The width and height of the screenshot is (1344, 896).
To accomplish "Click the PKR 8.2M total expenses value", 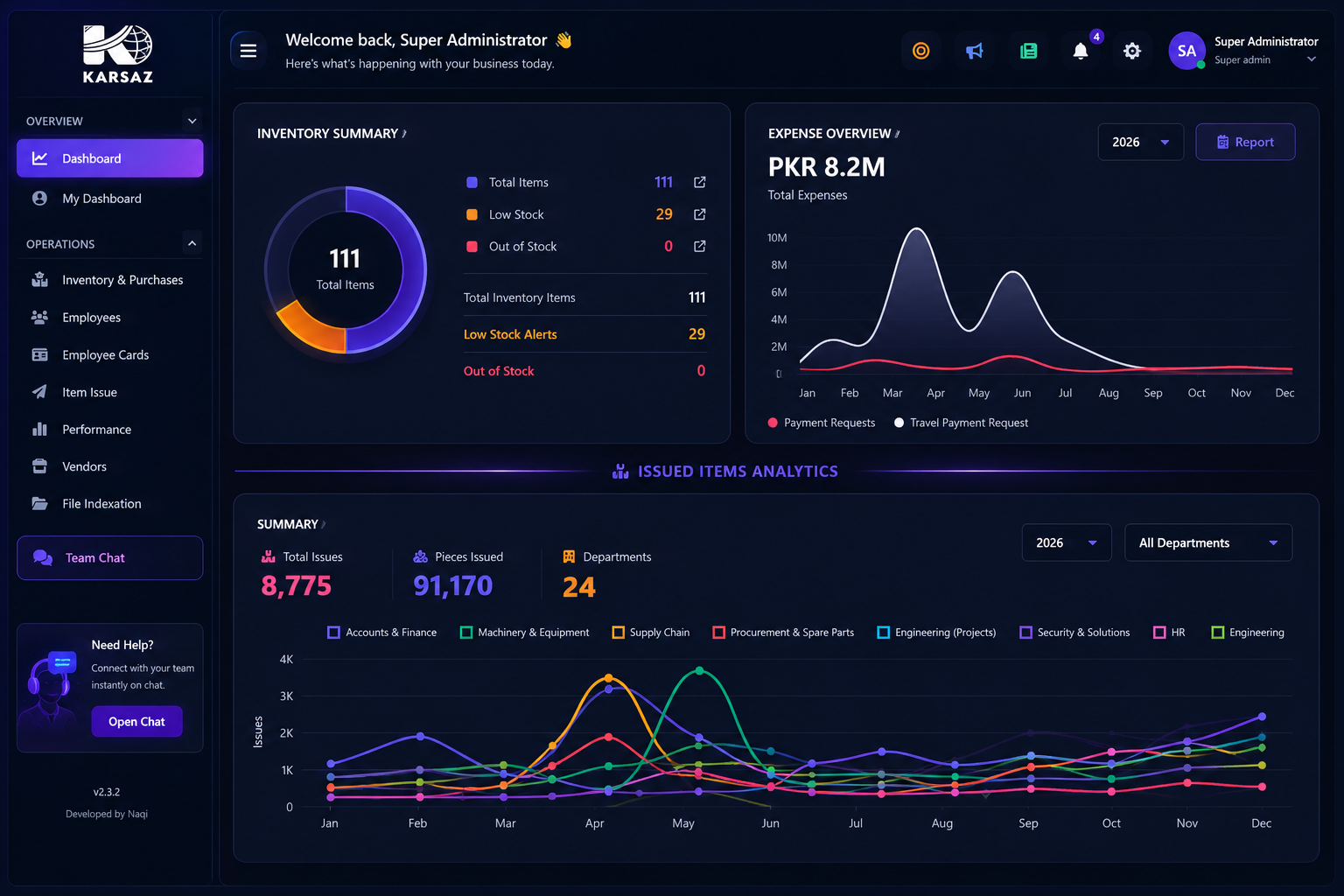I will (827, 167).
